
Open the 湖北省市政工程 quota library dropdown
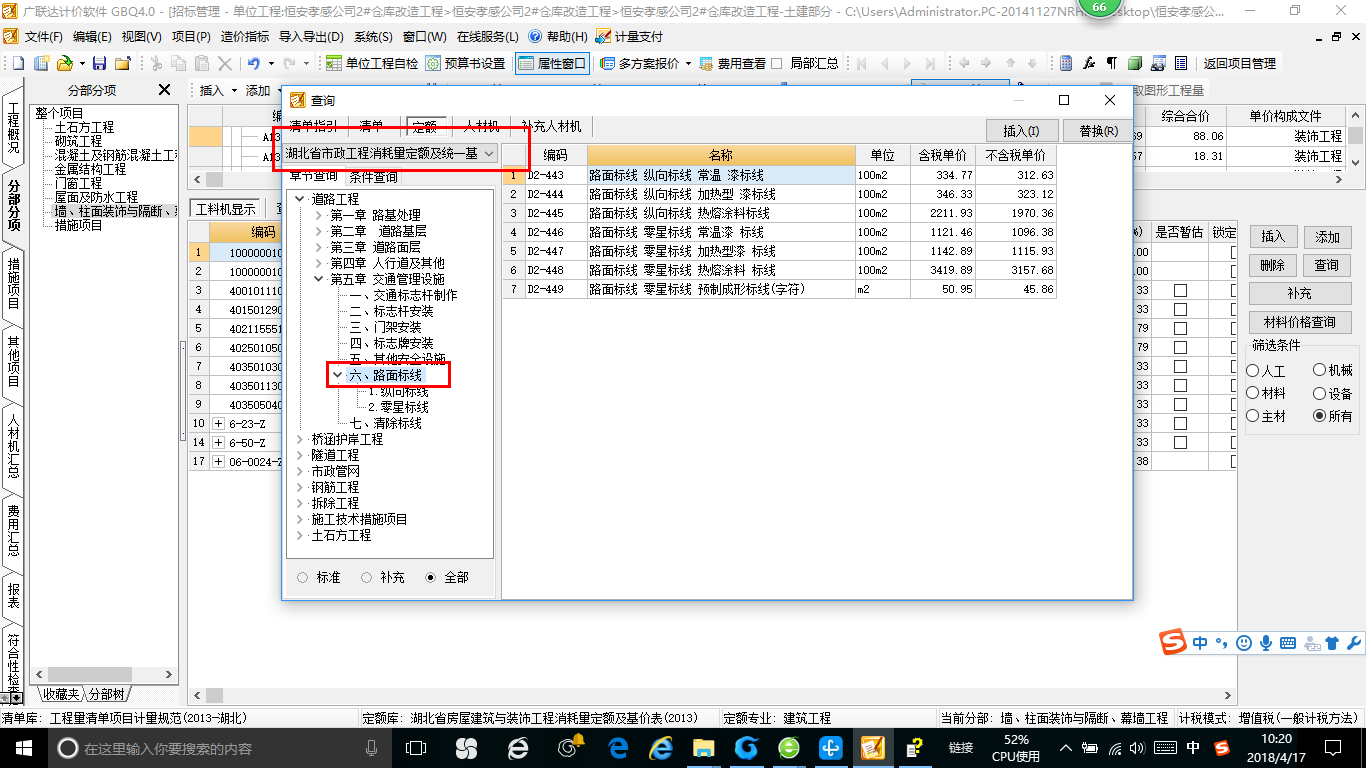[x=391, y=153]
